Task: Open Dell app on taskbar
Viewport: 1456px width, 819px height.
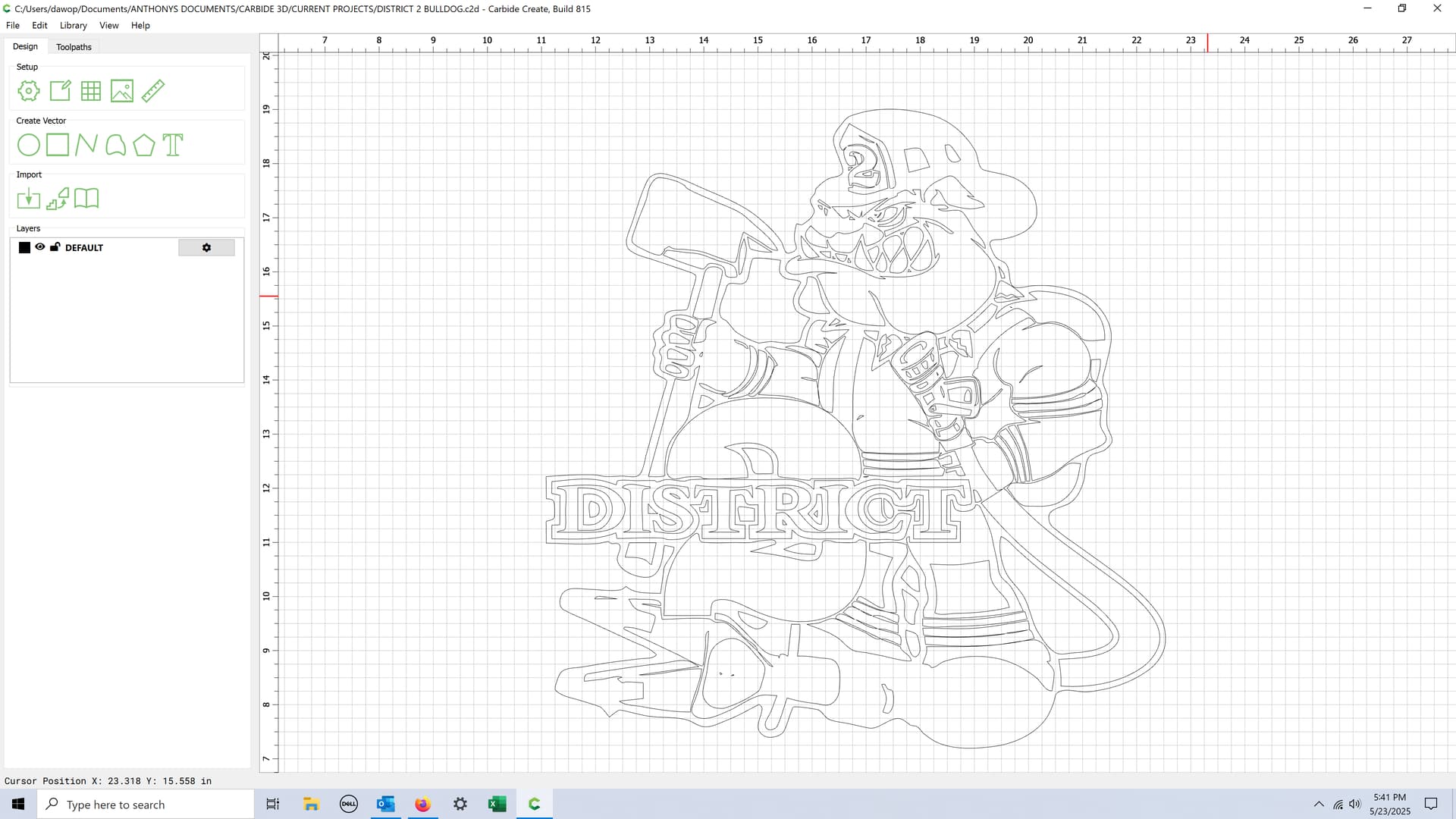Action: click(348, 804)
